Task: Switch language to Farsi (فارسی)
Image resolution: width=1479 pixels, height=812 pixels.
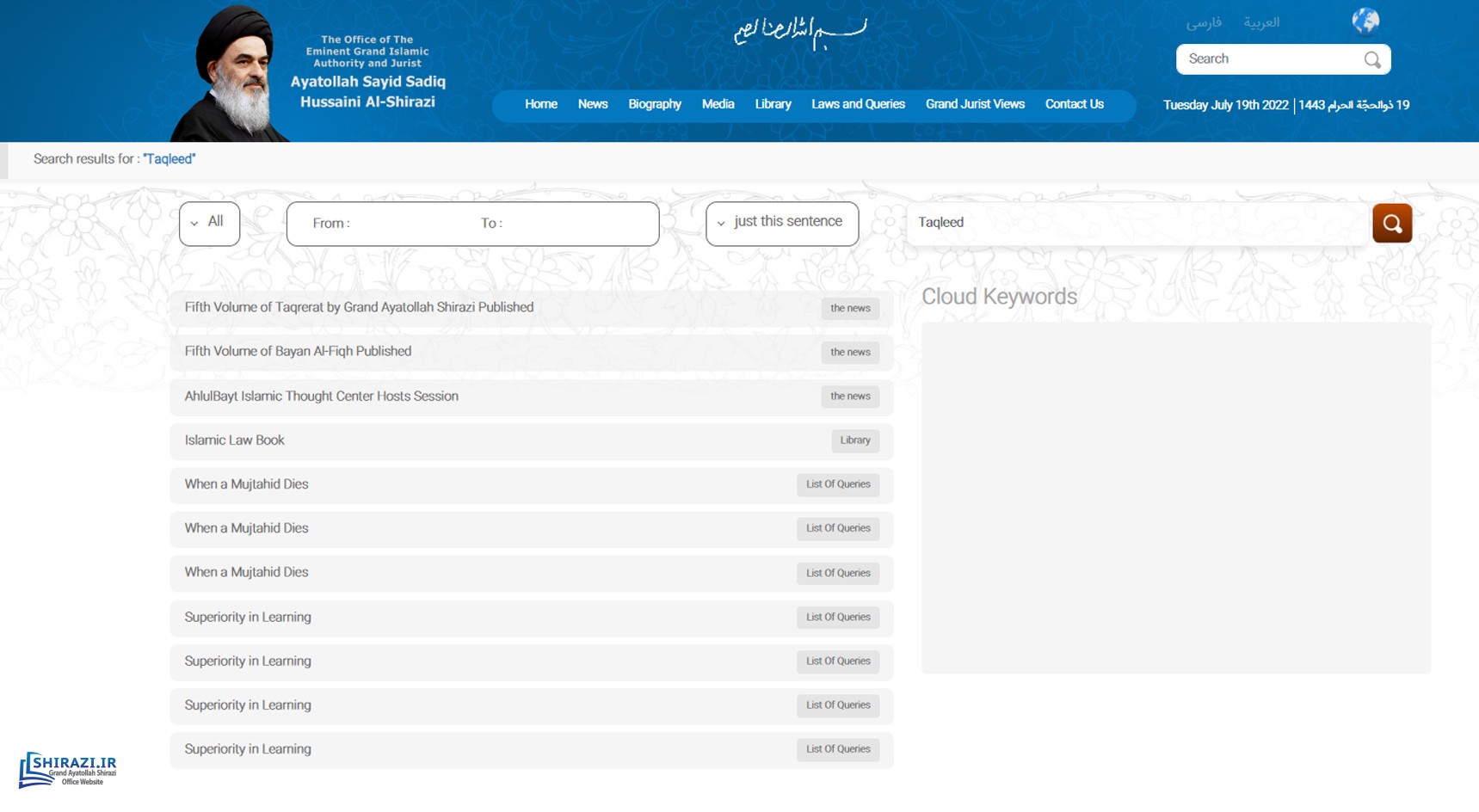Action: coord(1203,22)
